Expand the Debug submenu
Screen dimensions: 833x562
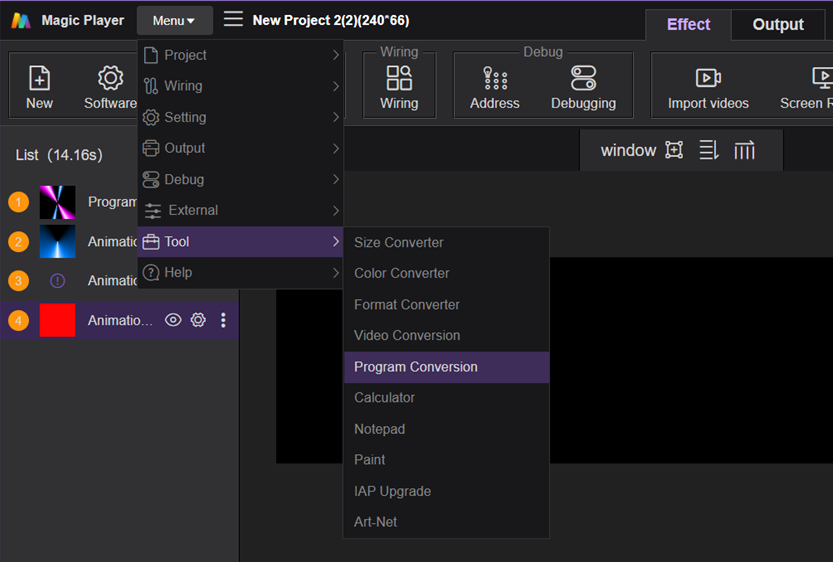(x=241, y=180)
